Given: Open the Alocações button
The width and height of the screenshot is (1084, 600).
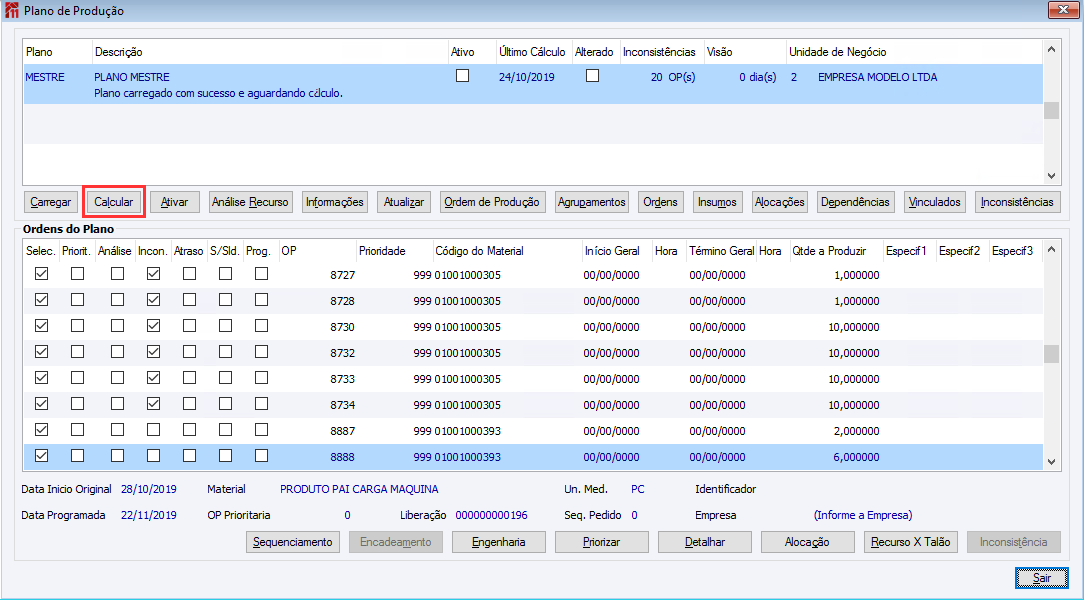Looking at the screenshot, I should coord(780,202).
